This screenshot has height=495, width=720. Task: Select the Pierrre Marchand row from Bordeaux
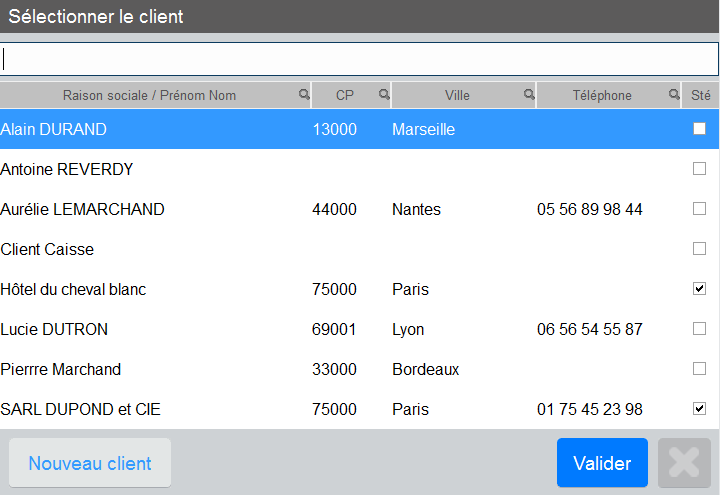[x=359, y=369]
